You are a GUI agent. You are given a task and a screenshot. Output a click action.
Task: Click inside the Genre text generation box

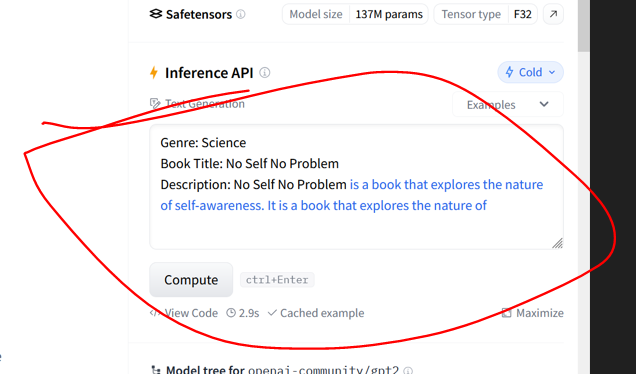356,187
